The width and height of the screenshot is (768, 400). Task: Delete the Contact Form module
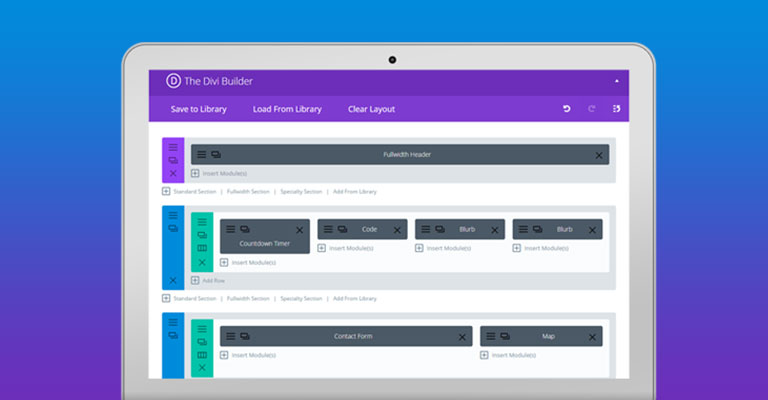[462, 337]
